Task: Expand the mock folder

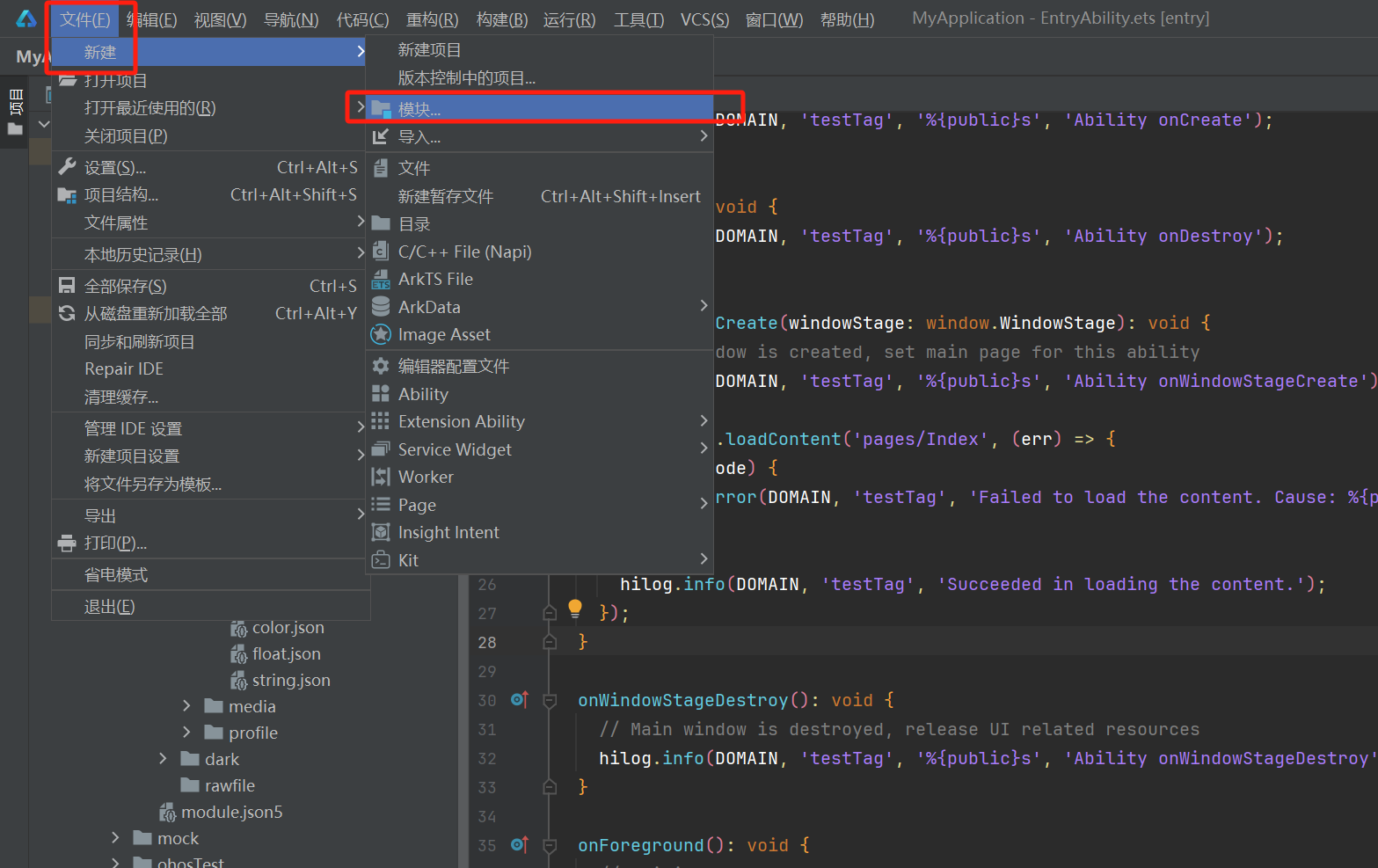Action: pyautogui.click(x=115, y=838)
